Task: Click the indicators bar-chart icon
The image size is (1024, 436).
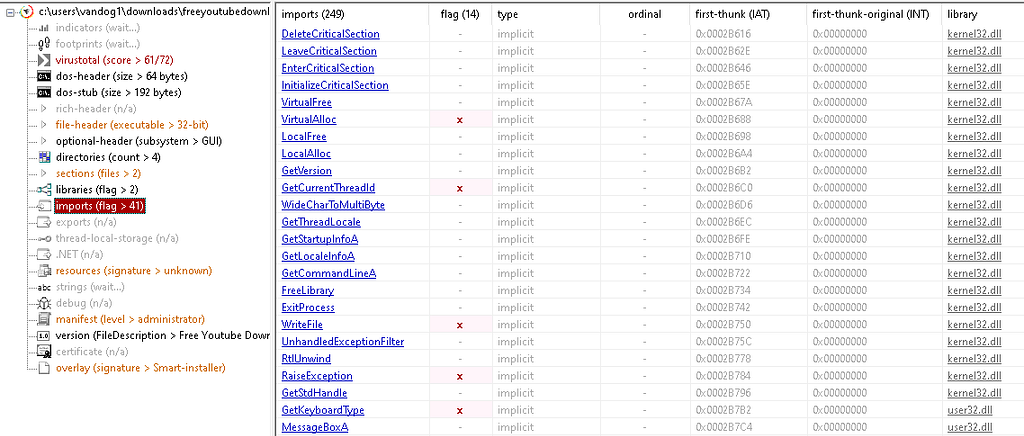Action: pyautogui.click(x=44, y=28)
